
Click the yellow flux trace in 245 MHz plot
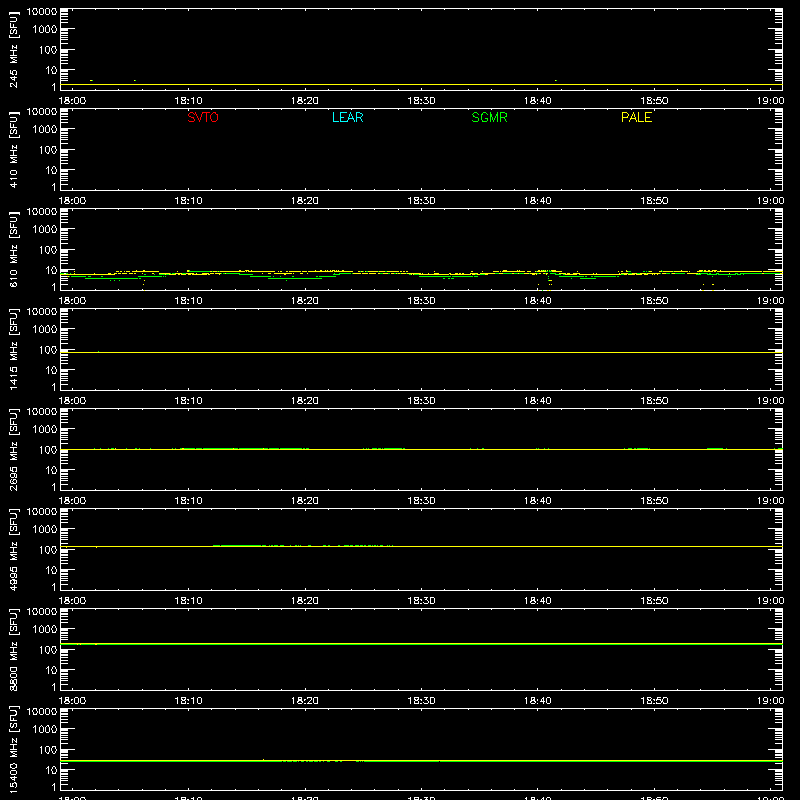point(421,85)
